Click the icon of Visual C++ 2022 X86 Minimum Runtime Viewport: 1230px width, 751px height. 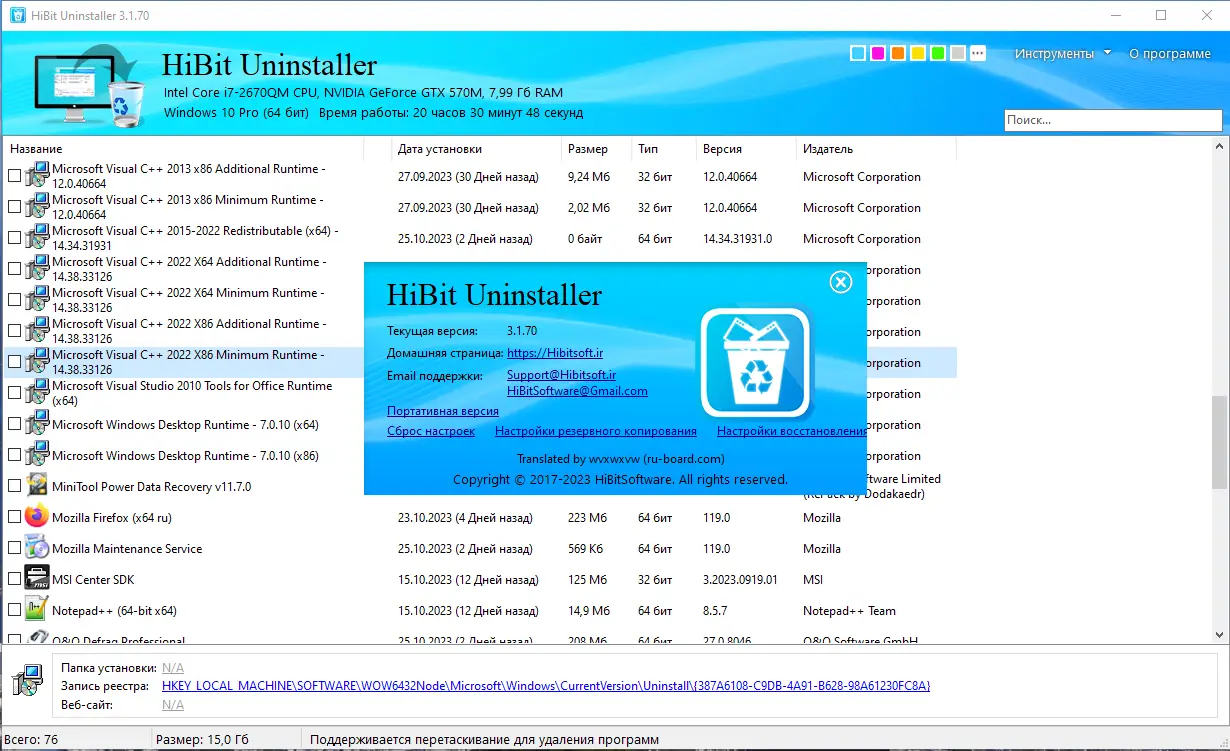pos(37,362)
